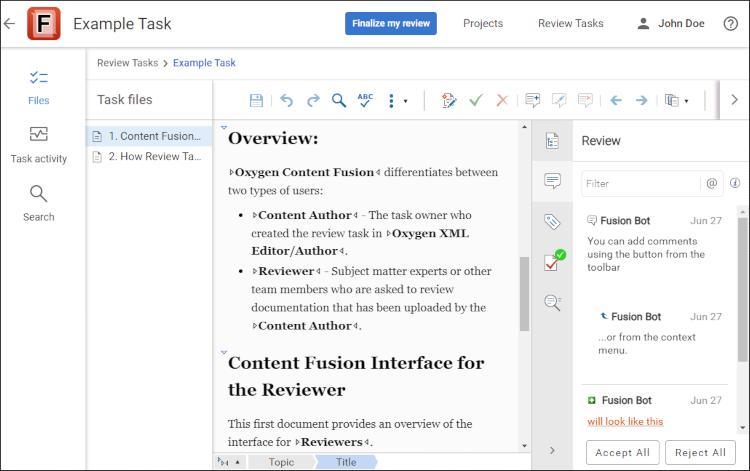Image resolution: width=750 pixels, height=471 pixels.
Task: Click editor scrollbar up arrow
Action: pyautogui.click(x=524, y=127)
